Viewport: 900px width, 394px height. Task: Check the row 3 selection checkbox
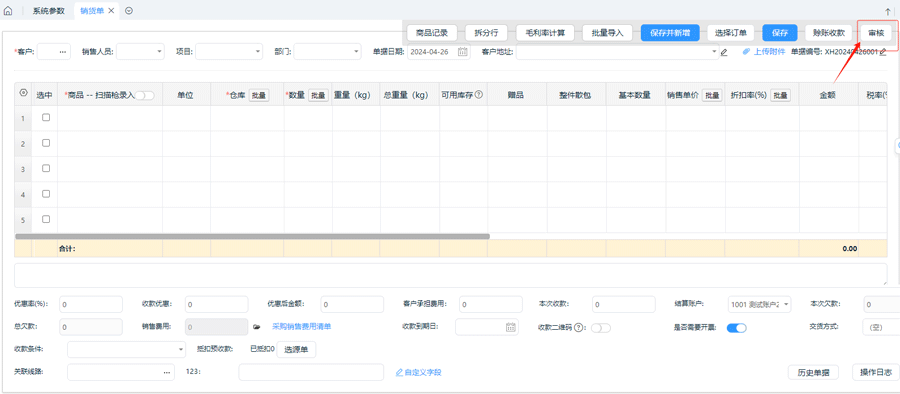point(46,168)
